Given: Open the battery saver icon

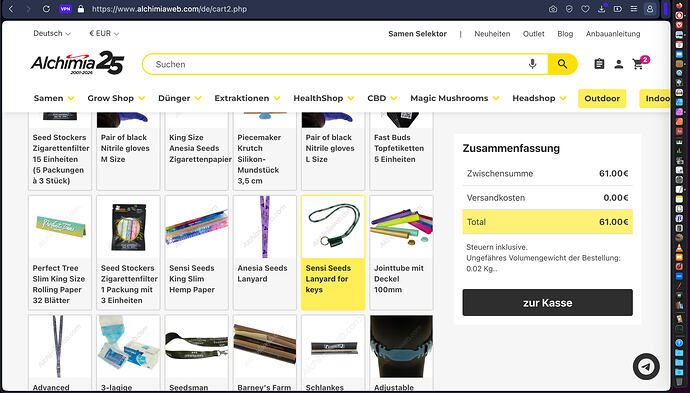Looking at the screenshot, I should pyautogui.click(x=617, y=9).
